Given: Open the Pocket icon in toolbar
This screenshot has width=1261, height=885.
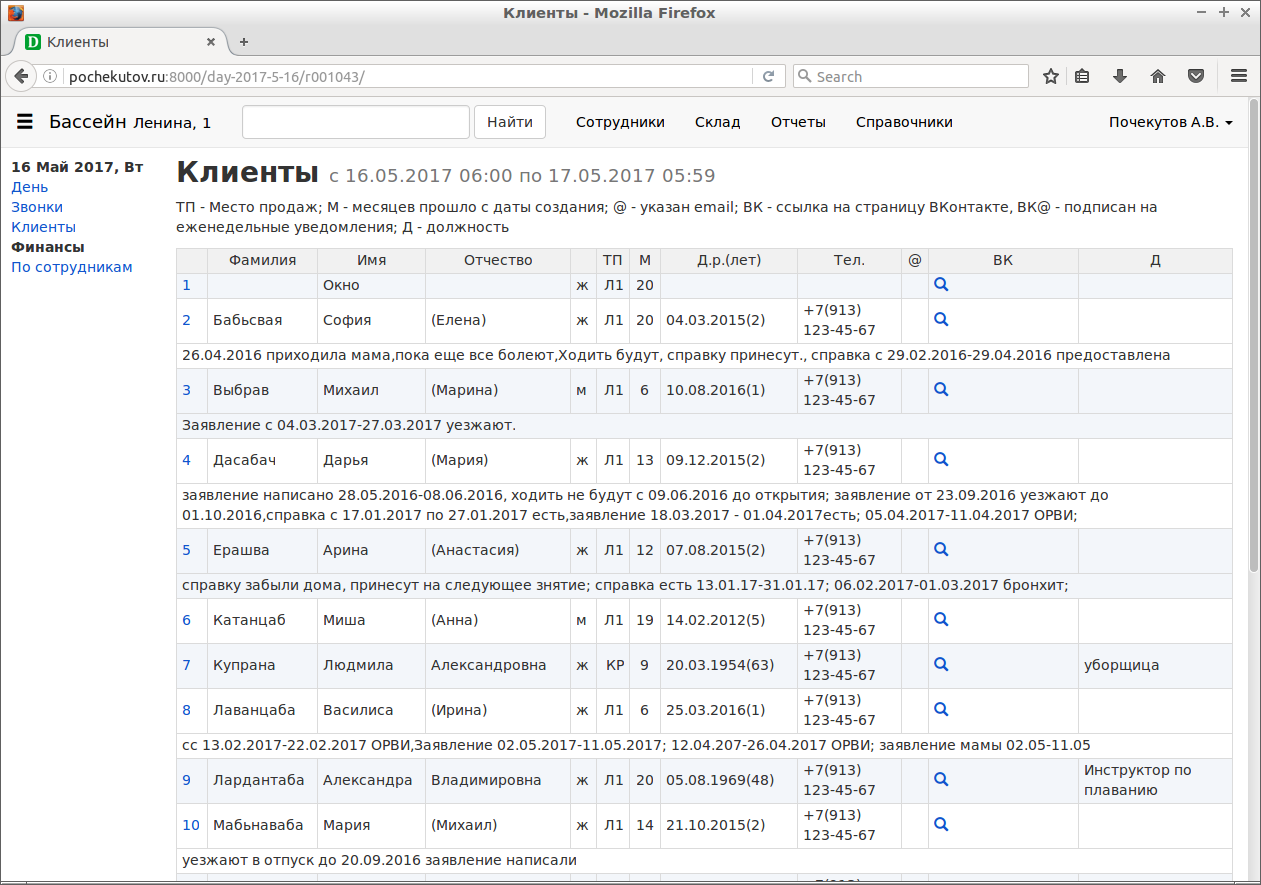Looking at the screenshot, I should tap(1195, 76).
